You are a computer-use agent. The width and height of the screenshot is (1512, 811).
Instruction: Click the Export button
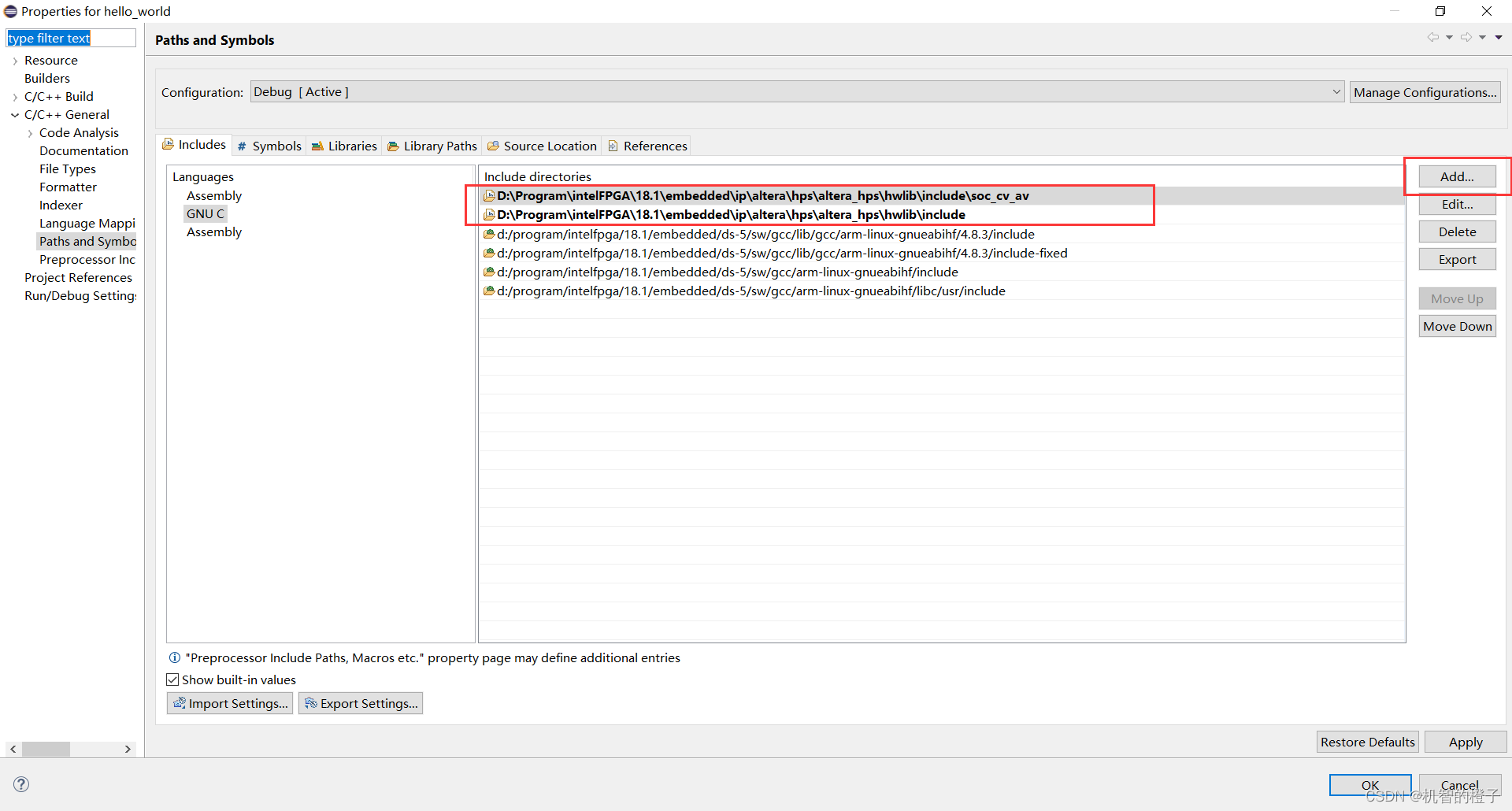coord(1457,259)
